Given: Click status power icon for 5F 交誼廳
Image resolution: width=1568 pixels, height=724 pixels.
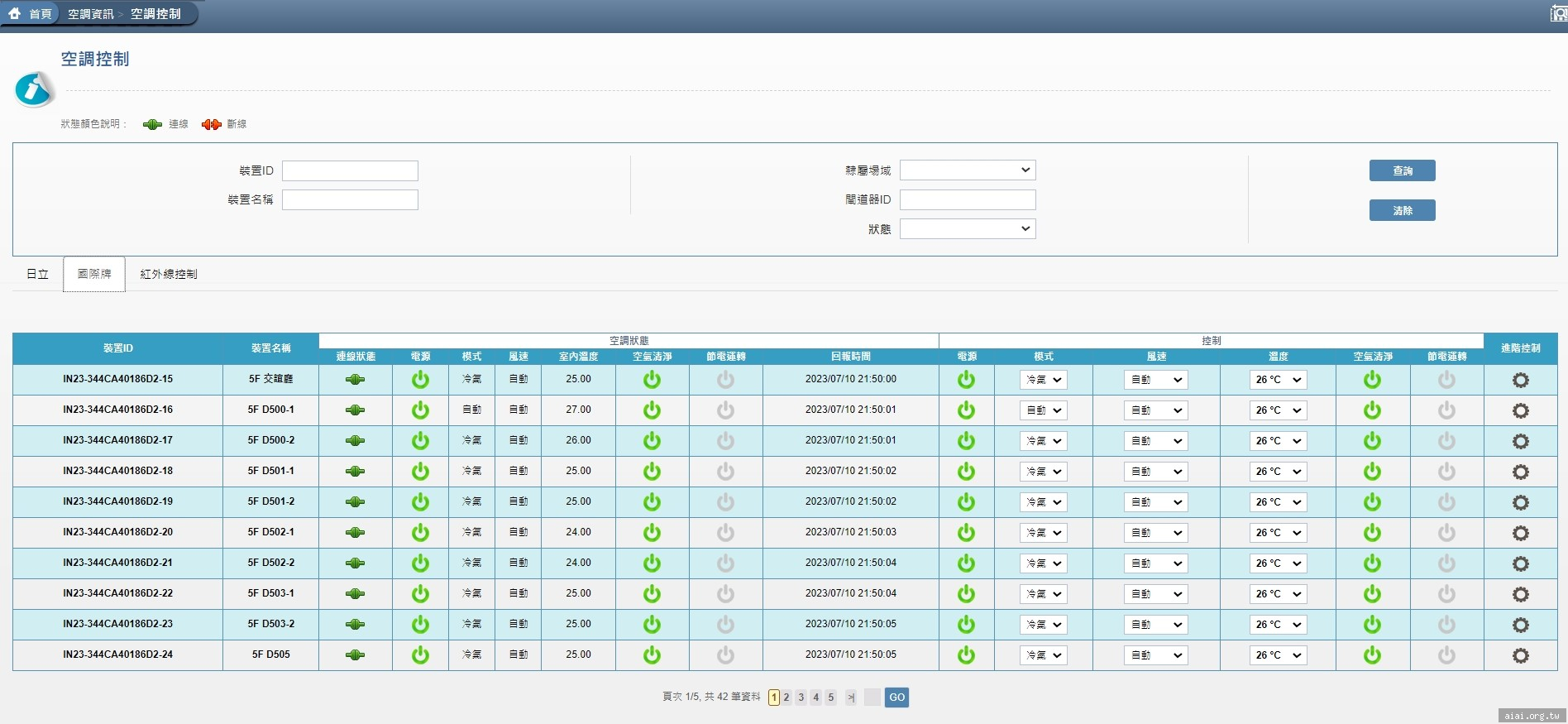Looking at the screenshot, I should [x=420, y=379].
